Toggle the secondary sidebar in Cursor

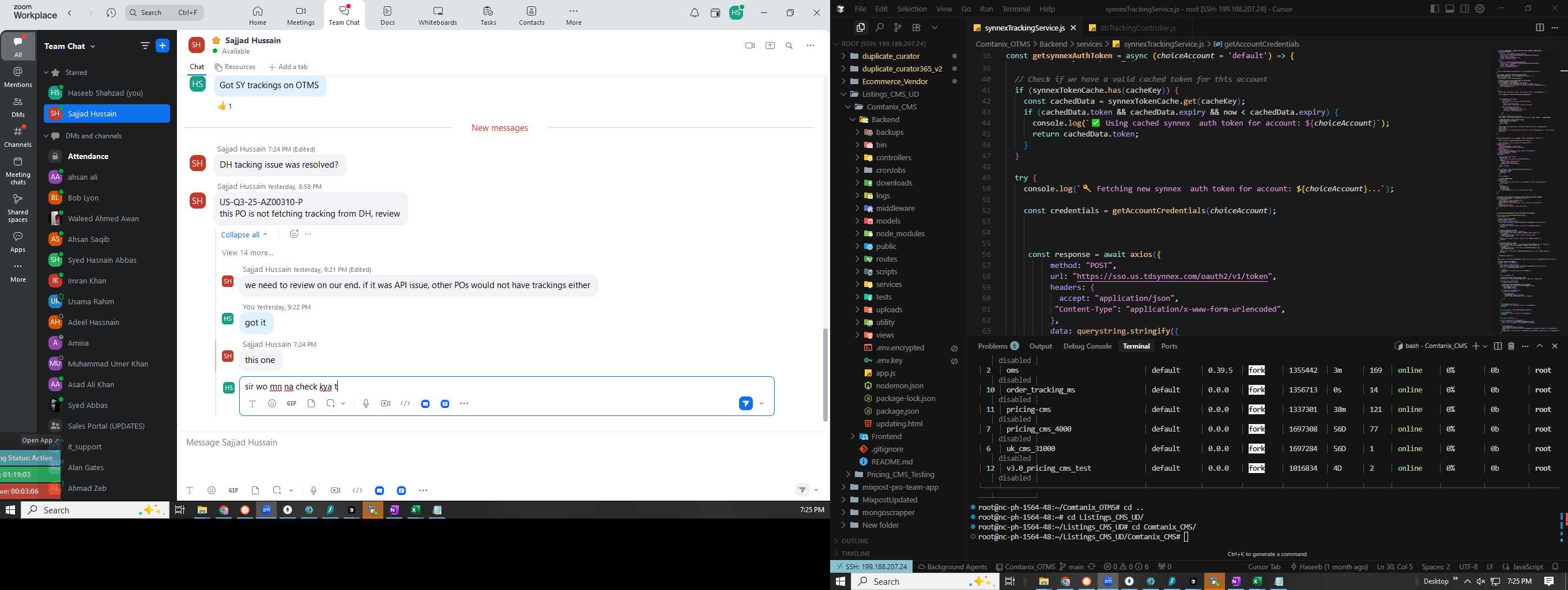(1464, 9)
